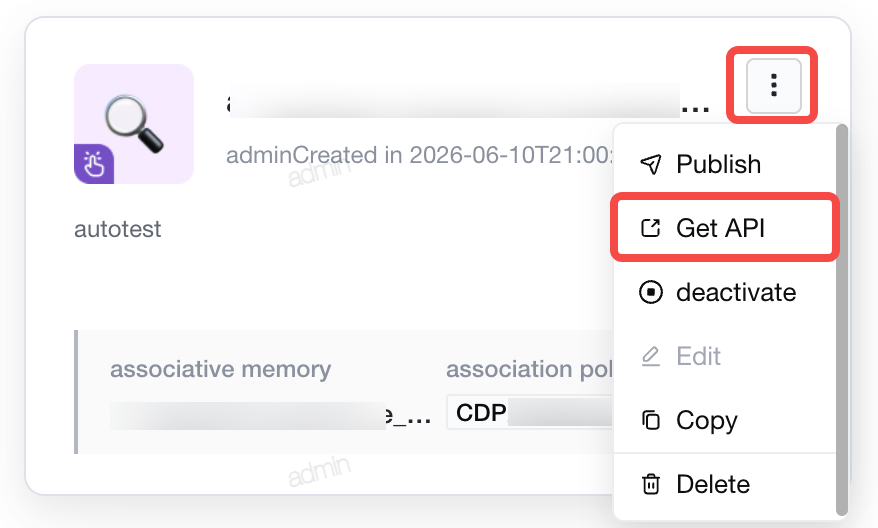
Task: Click the Get API external-link icon
Action: (651, 228)
